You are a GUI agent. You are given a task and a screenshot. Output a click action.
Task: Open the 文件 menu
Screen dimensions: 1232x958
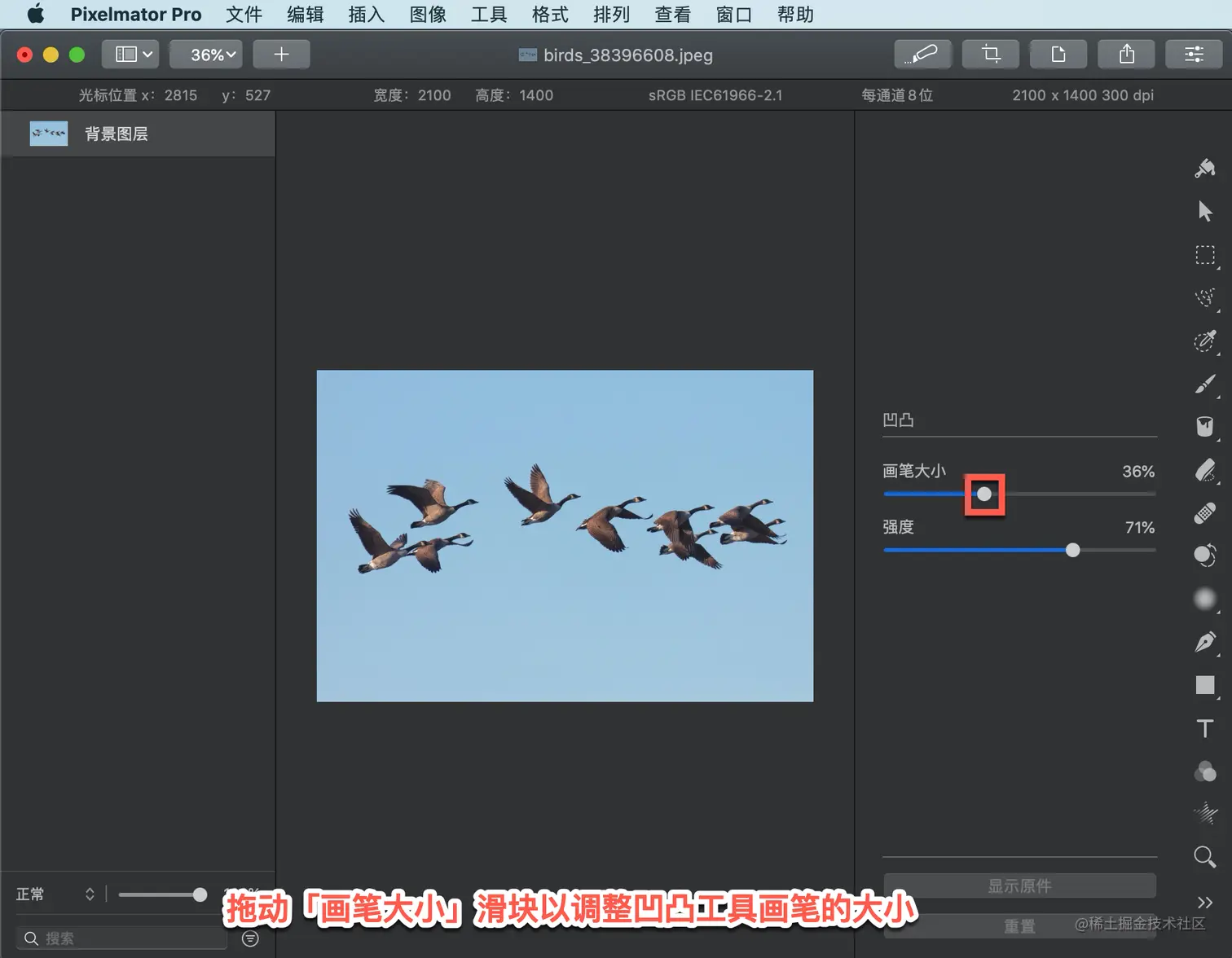coord(244,15)
